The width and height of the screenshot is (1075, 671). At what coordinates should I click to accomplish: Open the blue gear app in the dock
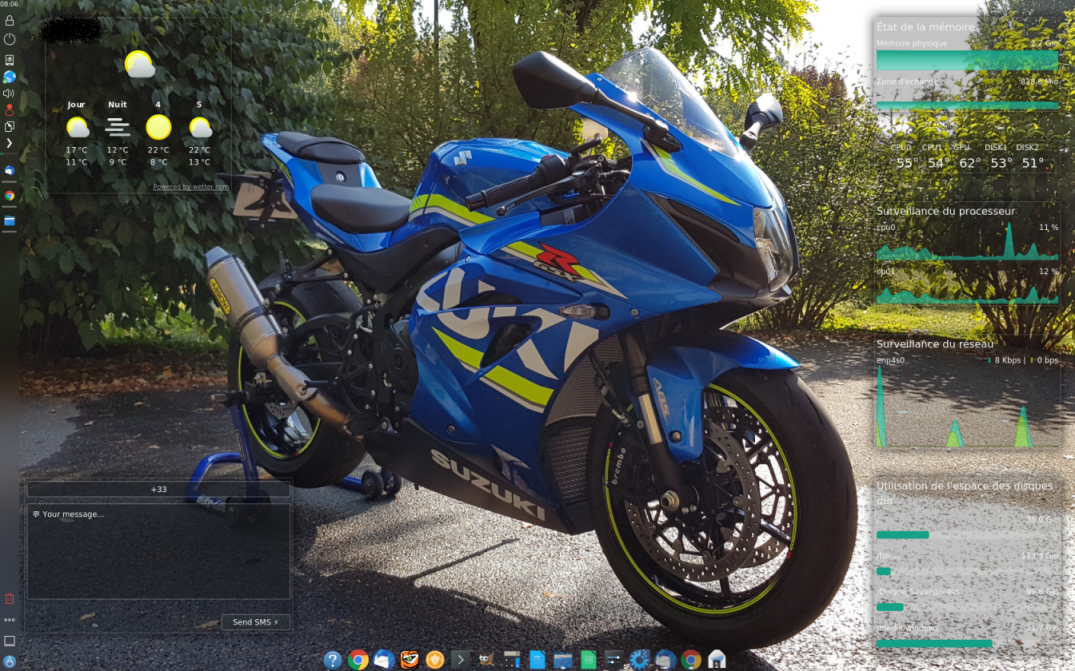coord(640,659)
